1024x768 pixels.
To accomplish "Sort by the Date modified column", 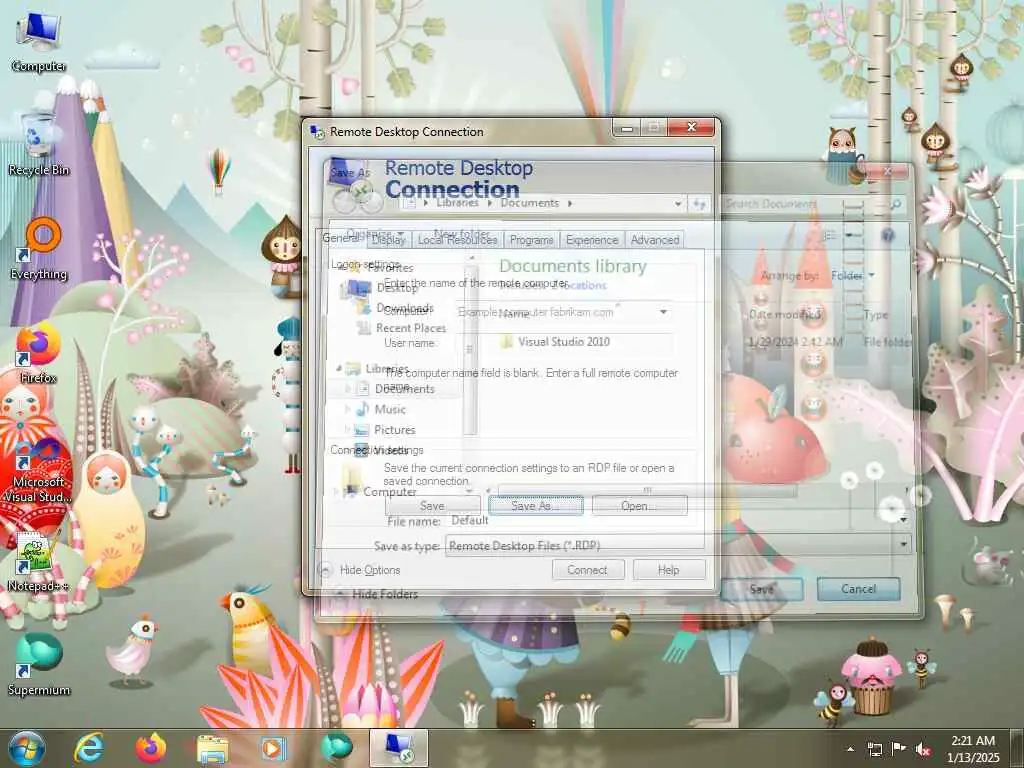I will (784, 315).
